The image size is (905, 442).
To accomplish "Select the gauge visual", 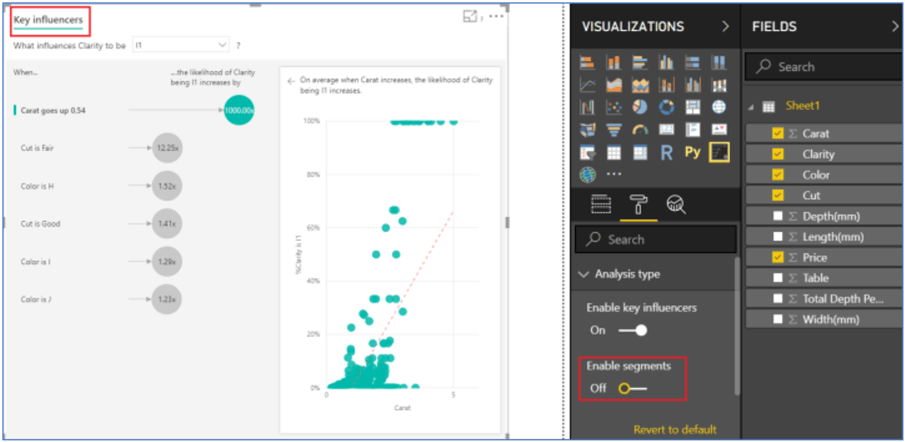I will 640,130.
